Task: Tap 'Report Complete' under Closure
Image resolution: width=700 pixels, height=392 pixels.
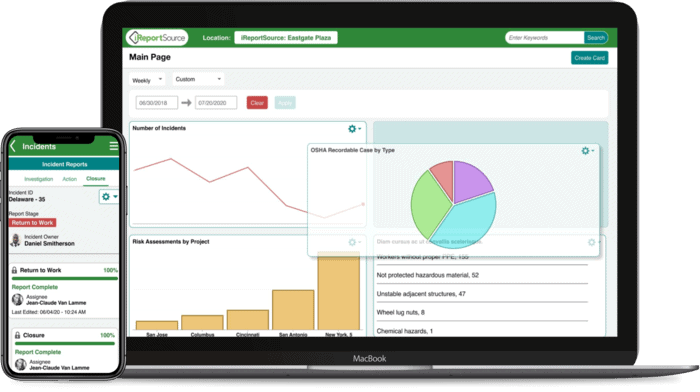Action: pos(38,352)
